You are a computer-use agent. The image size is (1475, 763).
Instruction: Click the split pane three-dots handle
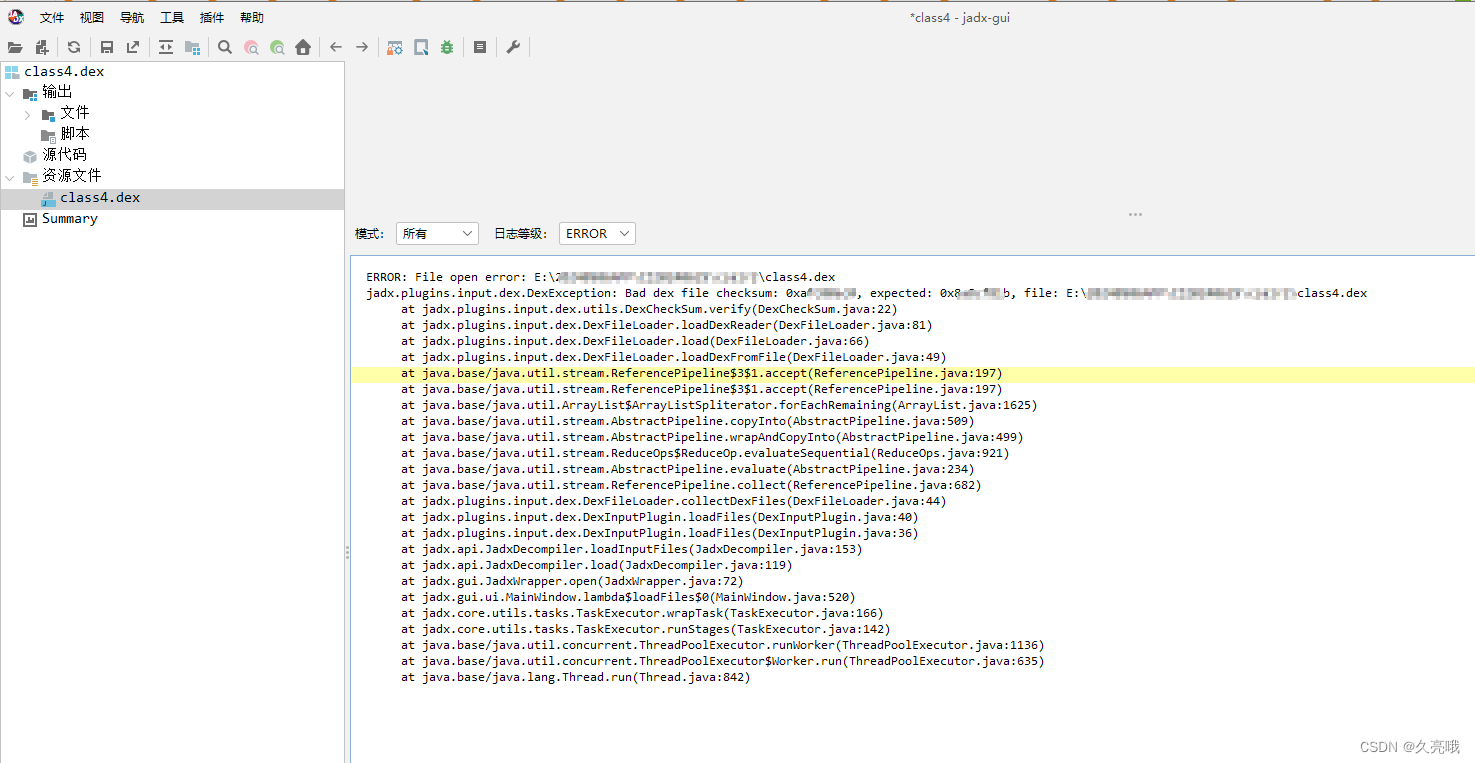pos(1135,214)
